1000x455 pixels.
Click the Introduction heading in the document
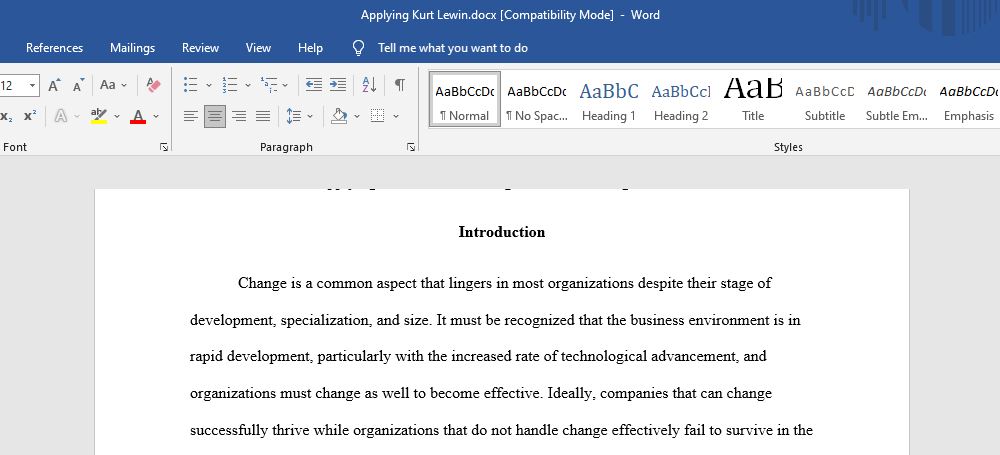click(x=502, y=232)
